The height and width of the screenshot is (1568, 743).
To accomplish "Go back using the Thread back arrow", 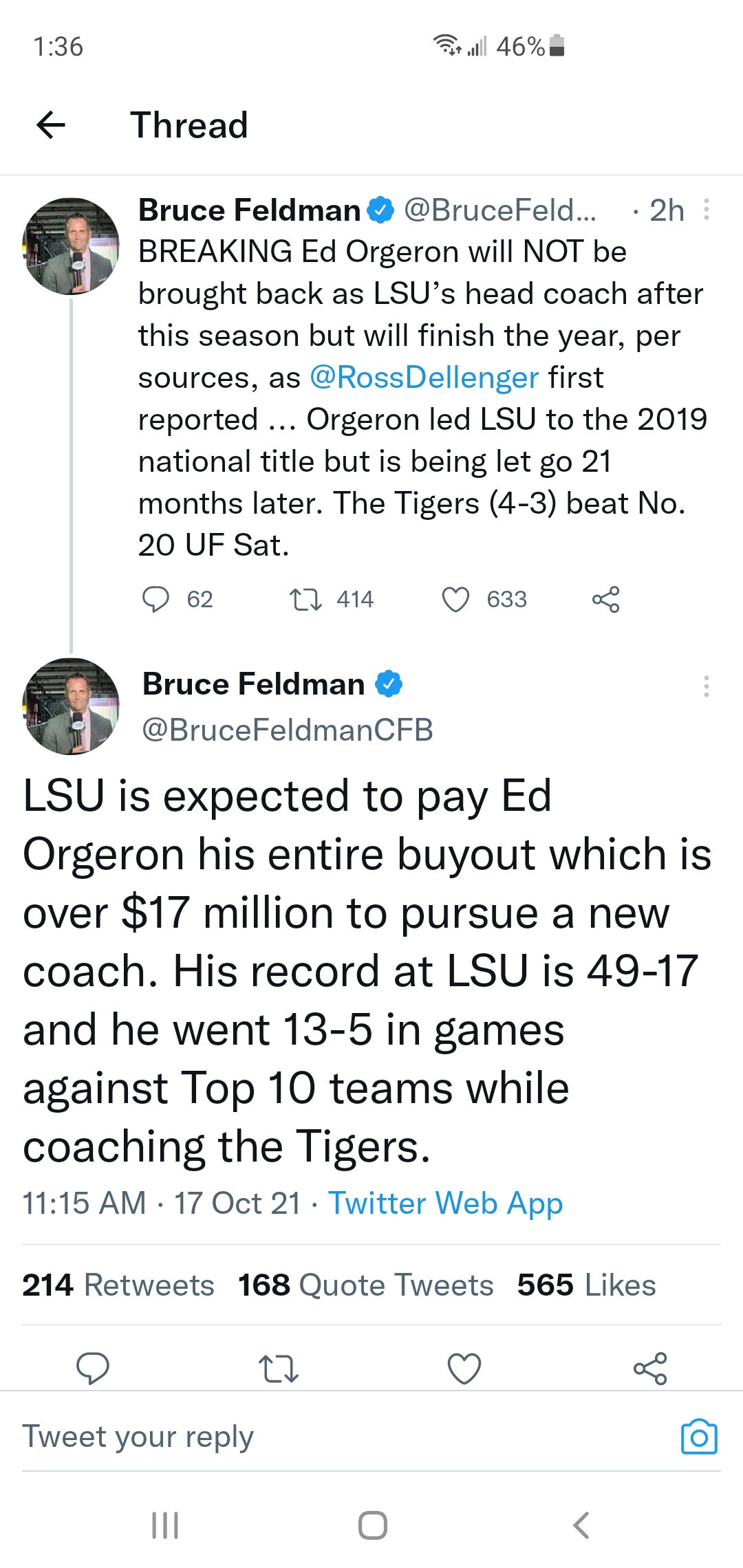I will pos(51,125).
